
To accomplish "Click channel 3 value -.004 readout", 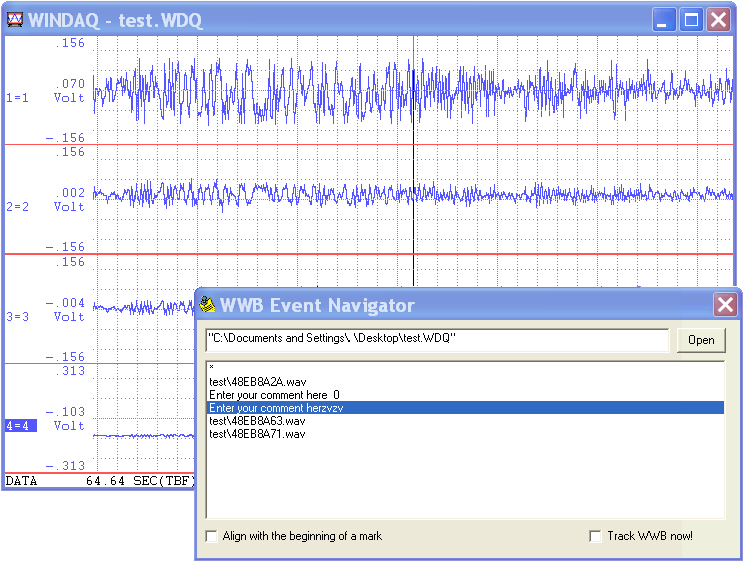I will point(65,303).
